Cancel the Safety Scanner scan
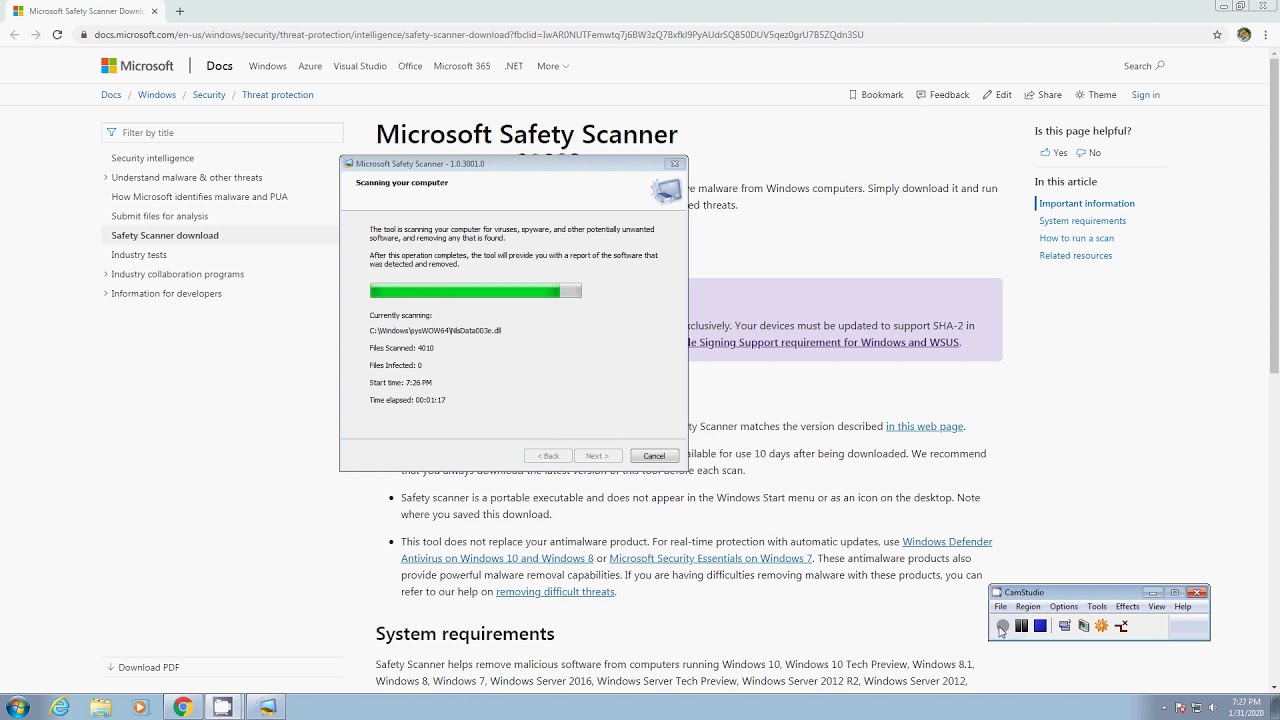 click(x=654, y=456)
